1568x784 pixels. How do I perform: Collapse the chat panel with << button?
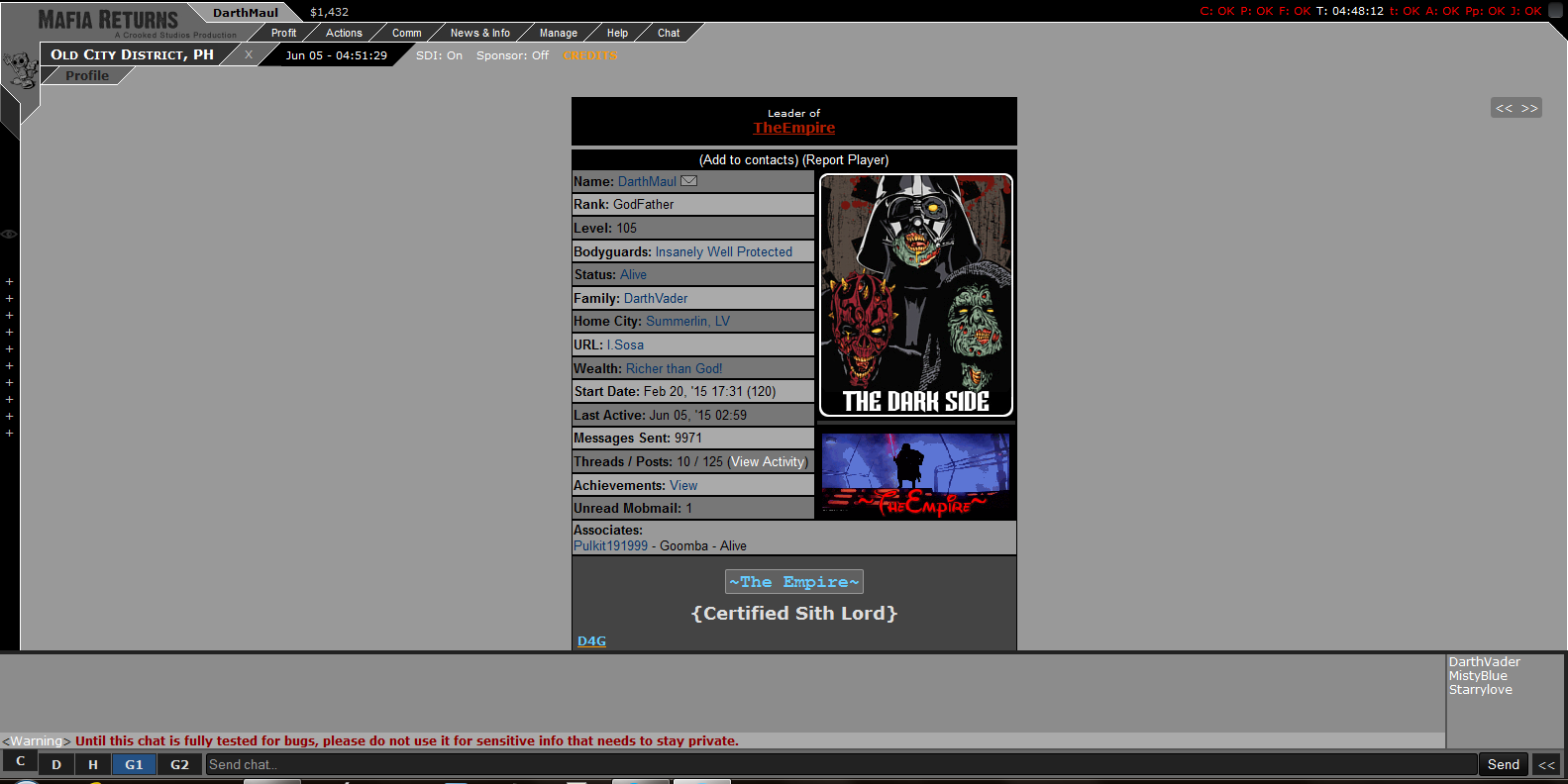pyautogui.click(x=1546, y=764)
